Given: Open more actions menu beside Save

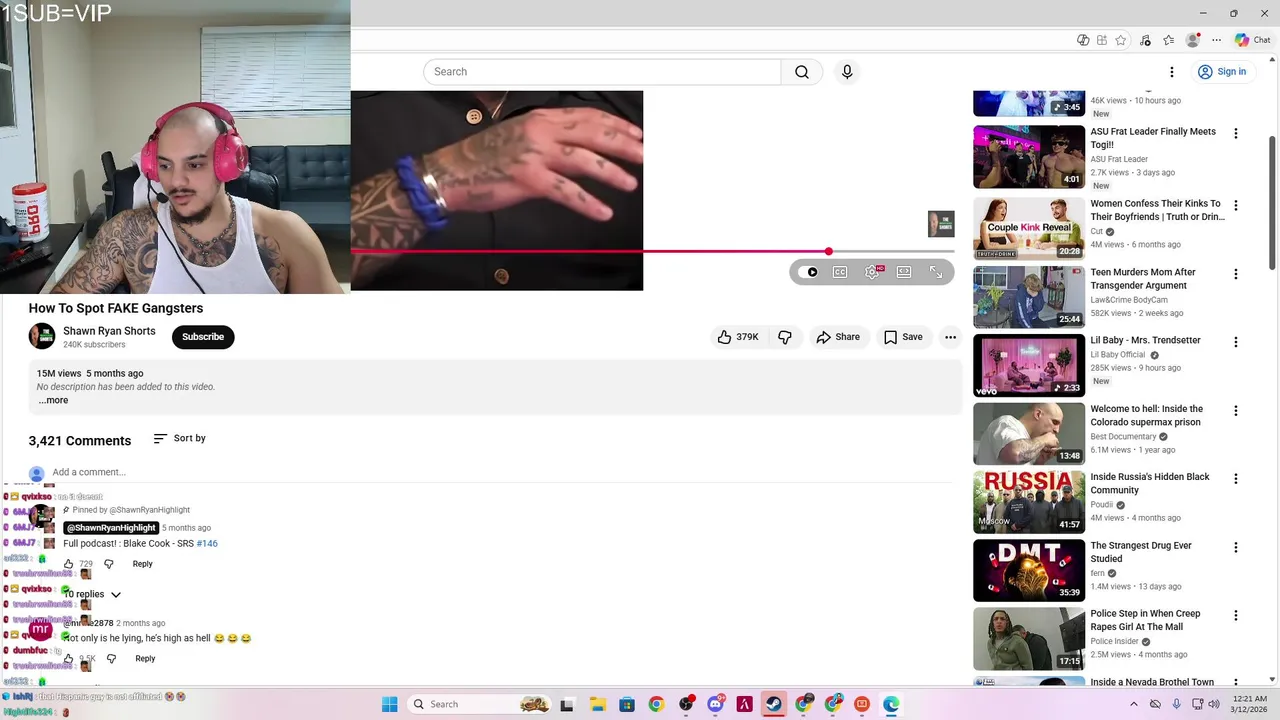Looking at the screenshot, I should 950,337.
